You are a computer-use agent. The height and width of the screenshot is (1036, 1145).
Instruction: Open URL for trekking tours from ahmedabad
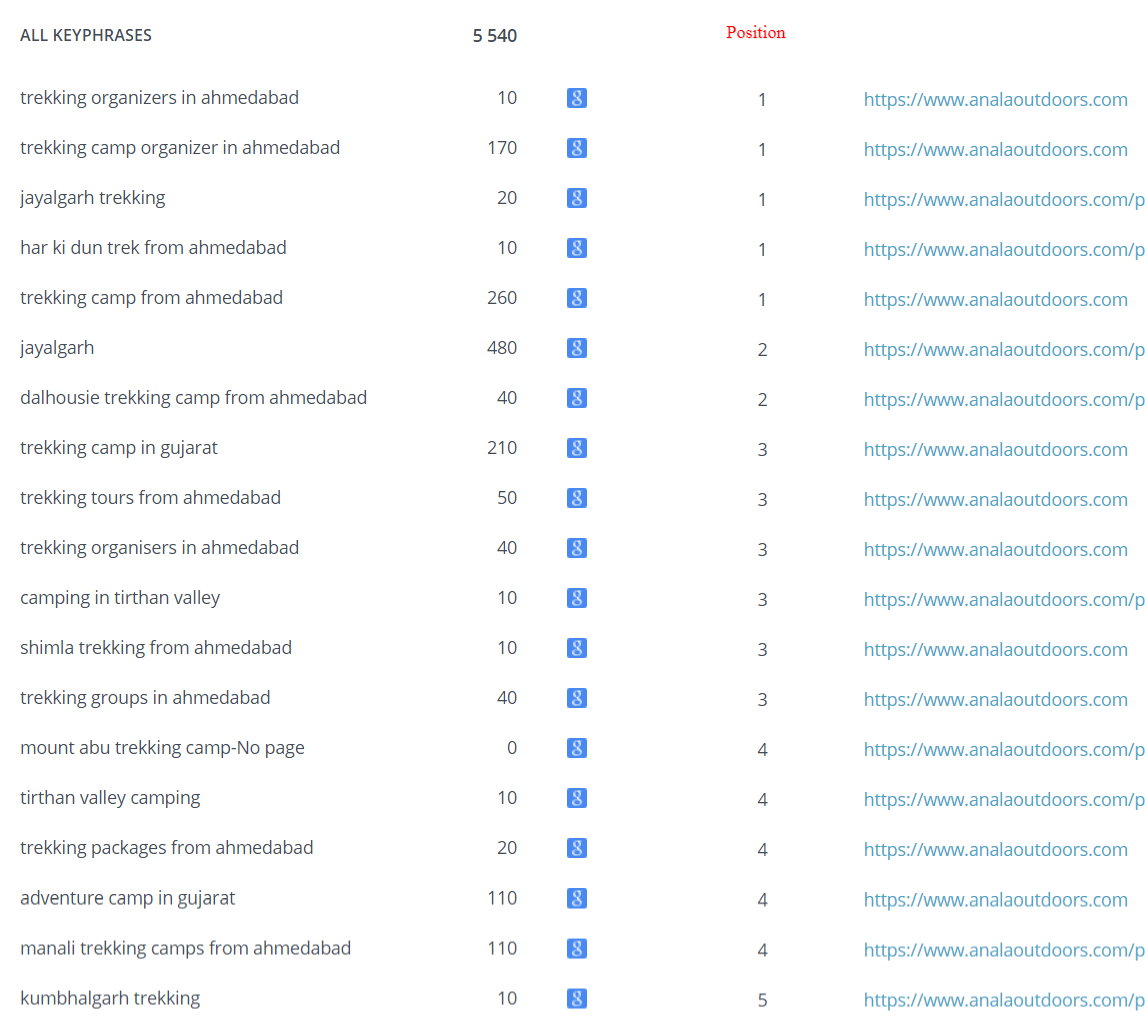point(995,499)
